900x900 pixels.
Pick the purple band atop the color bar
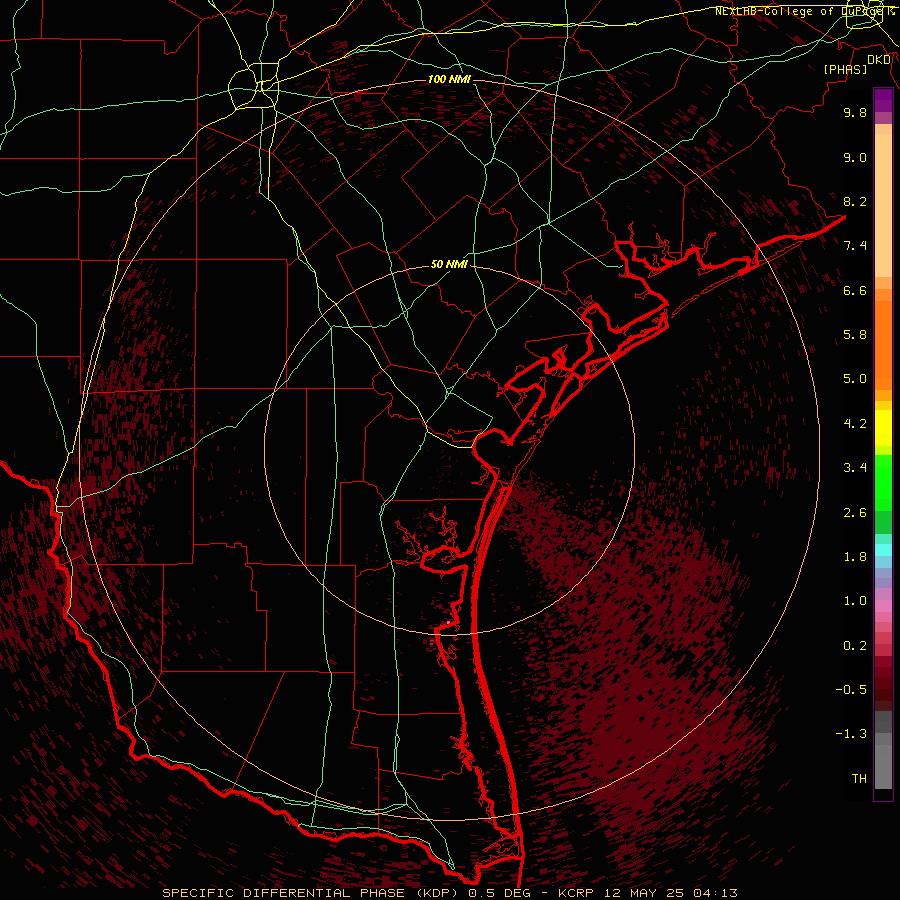883,100
